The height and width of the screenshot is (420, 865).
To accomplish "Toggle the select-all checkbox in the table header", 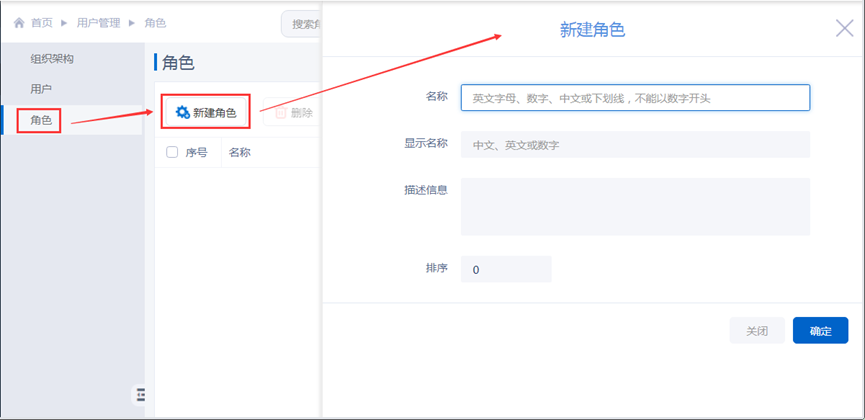I will point(172,153).
